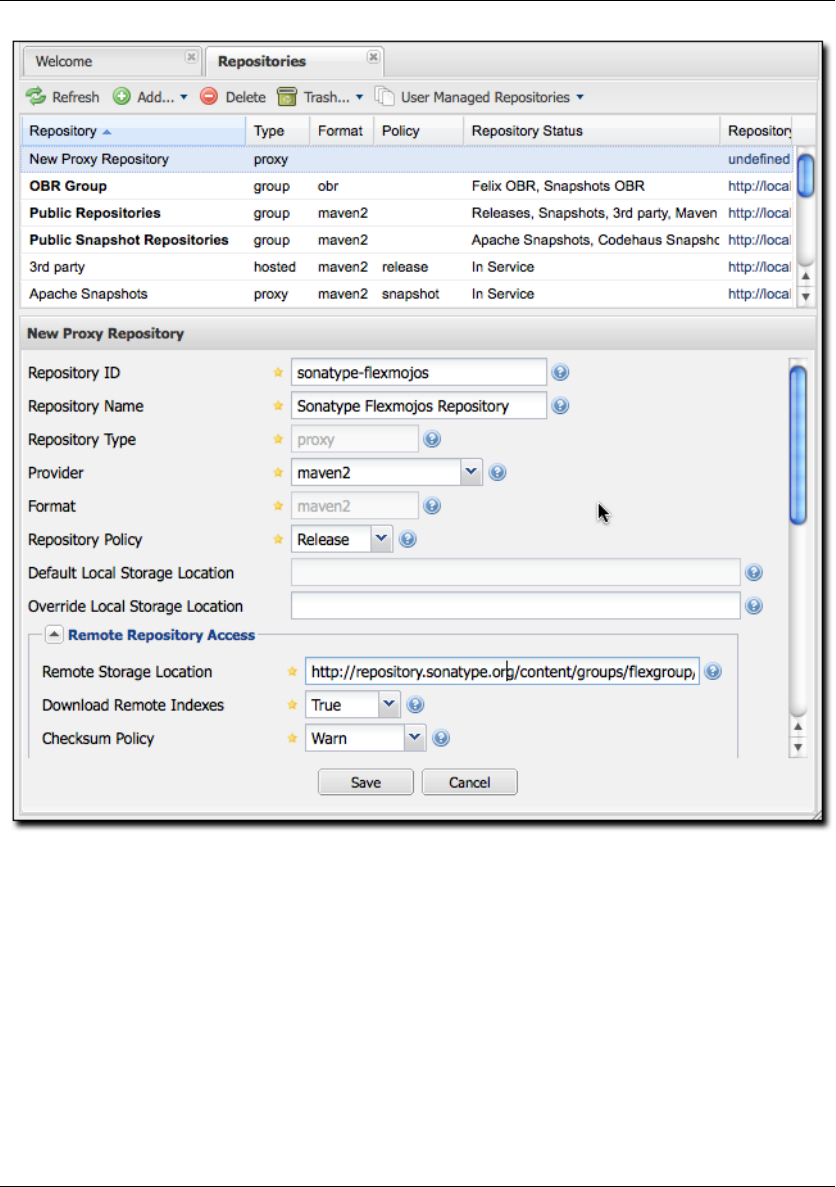Open User Managed Repositories filter
The image size is (836, 1187).
480,97
